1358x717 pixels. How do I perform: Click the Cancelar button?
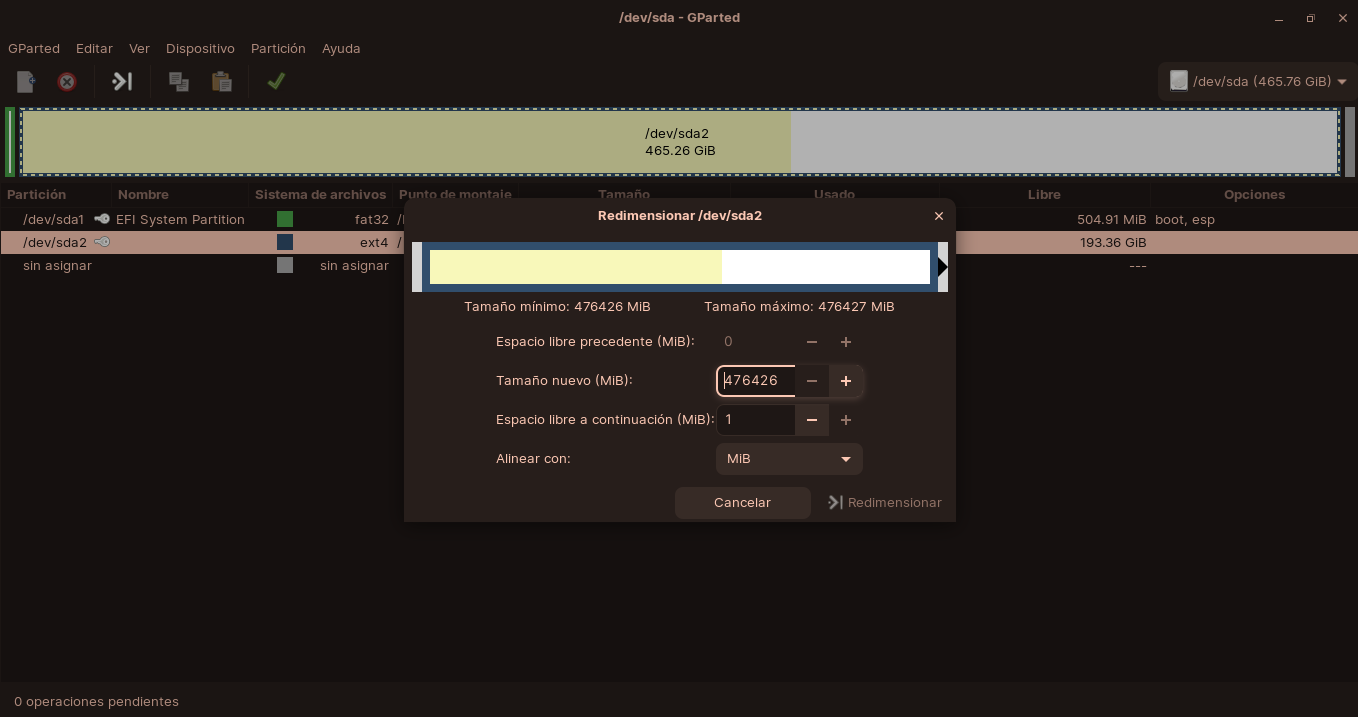click(742, 503)
